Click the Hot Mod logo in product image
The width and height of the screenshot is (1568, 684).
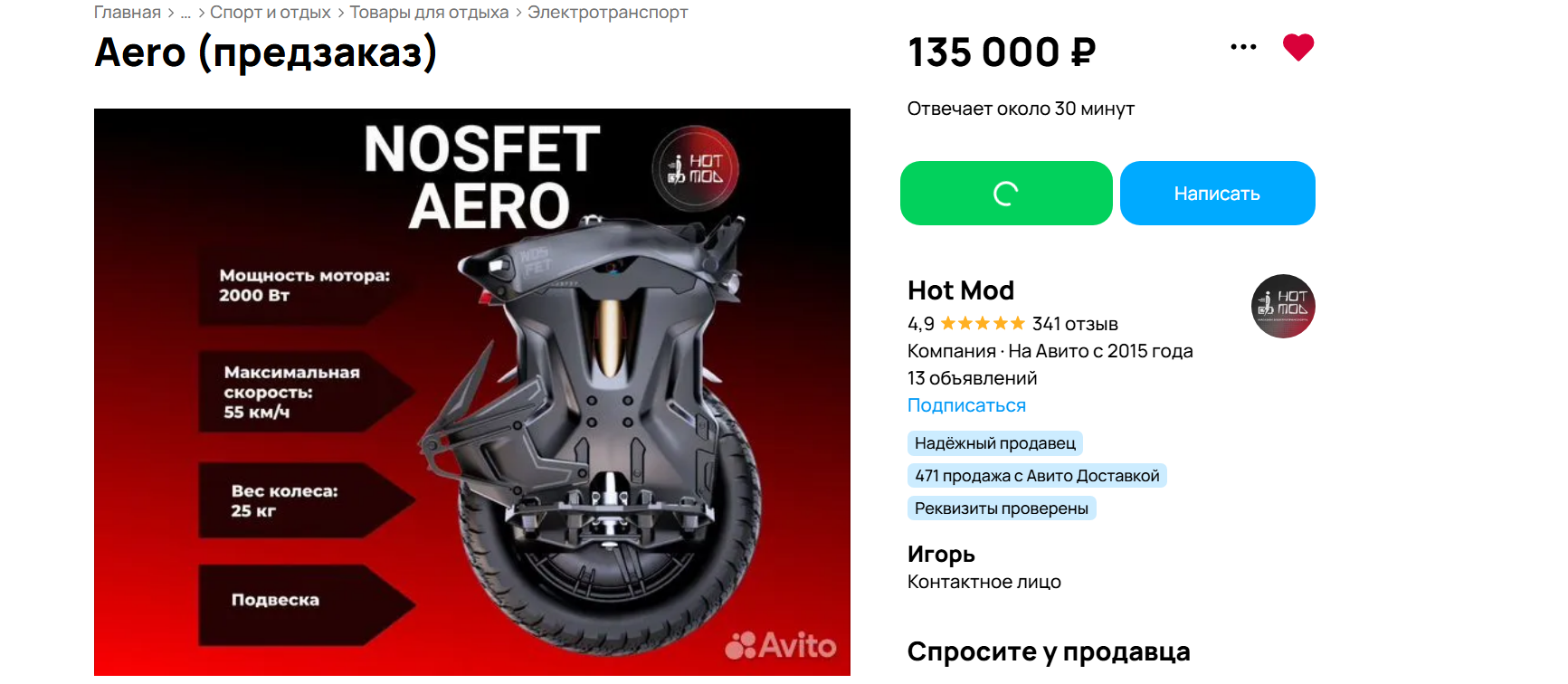tap(696, 167)
